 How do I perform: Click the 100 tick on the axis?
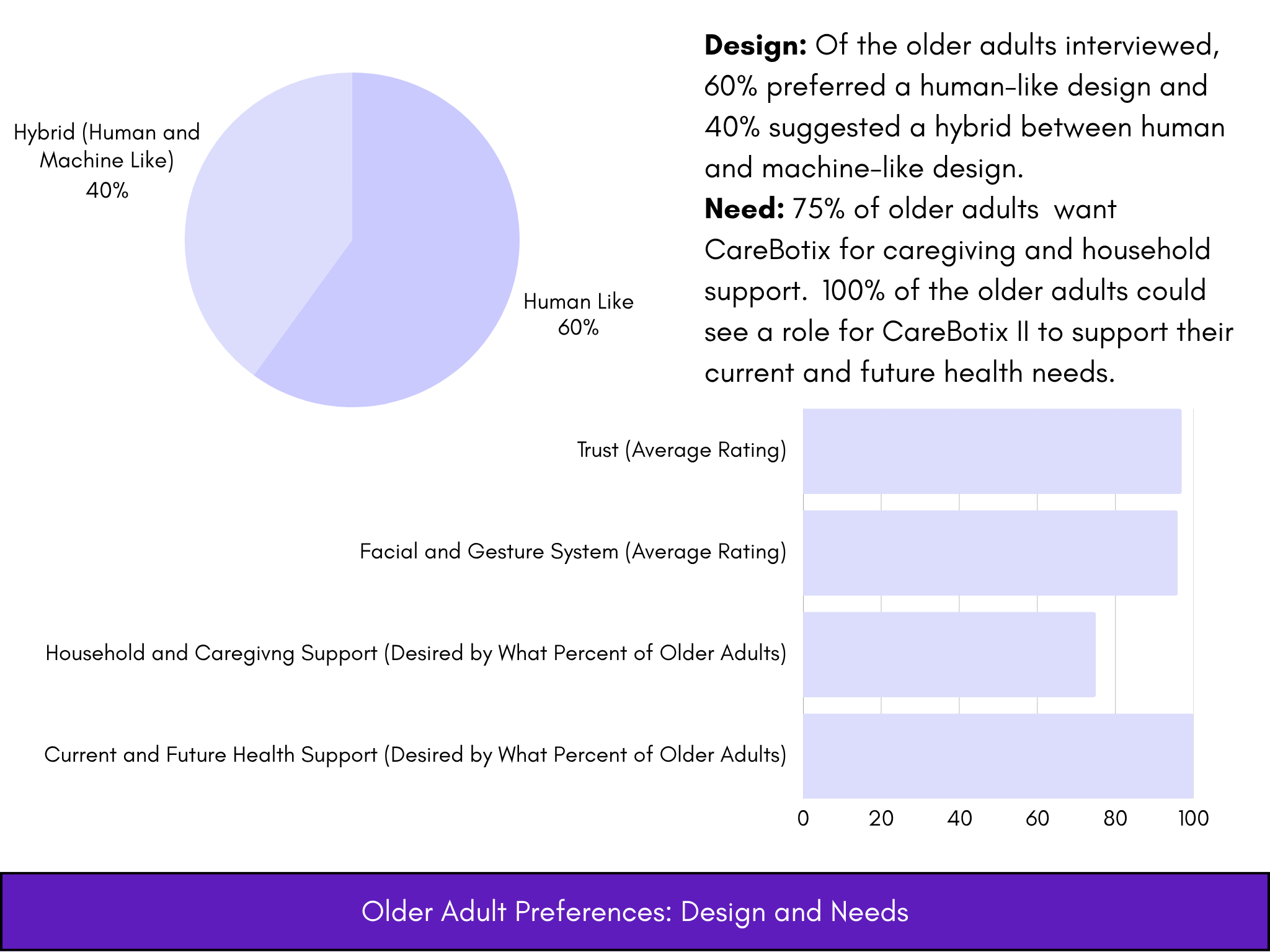[x=1193, y=819]
